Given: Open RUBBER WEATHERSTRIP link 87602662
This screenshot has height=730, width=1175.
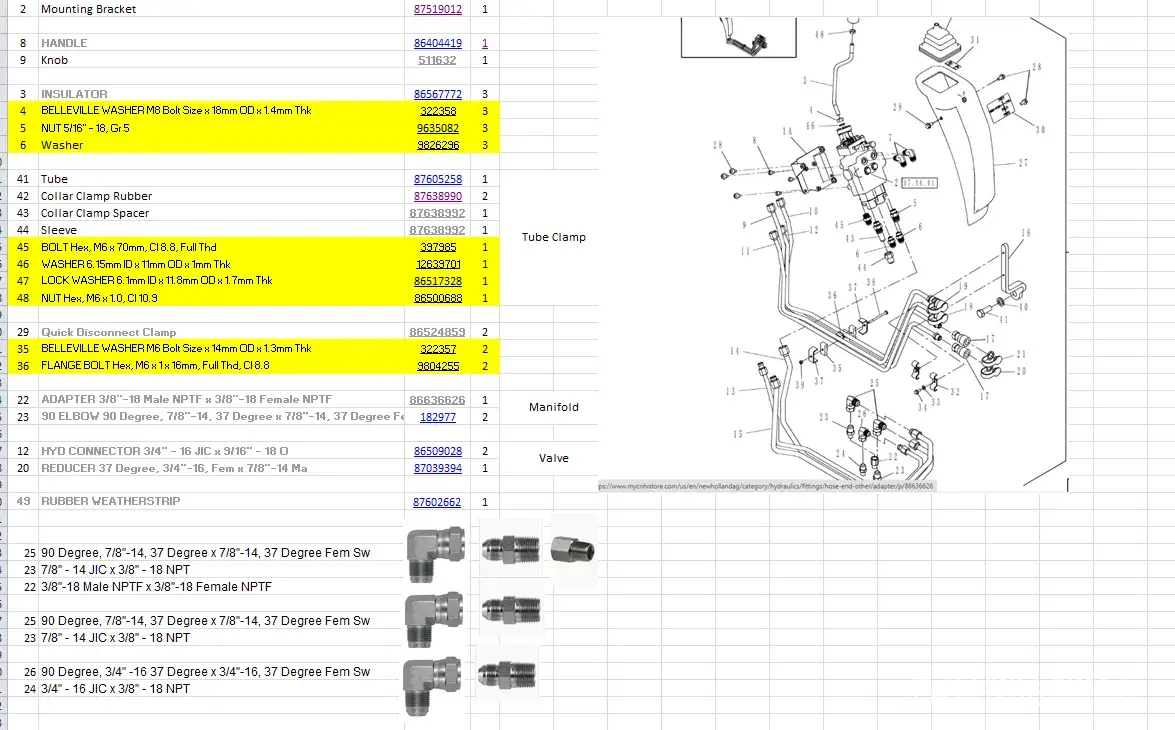Looking at the screenshot, I should point(438,502).
